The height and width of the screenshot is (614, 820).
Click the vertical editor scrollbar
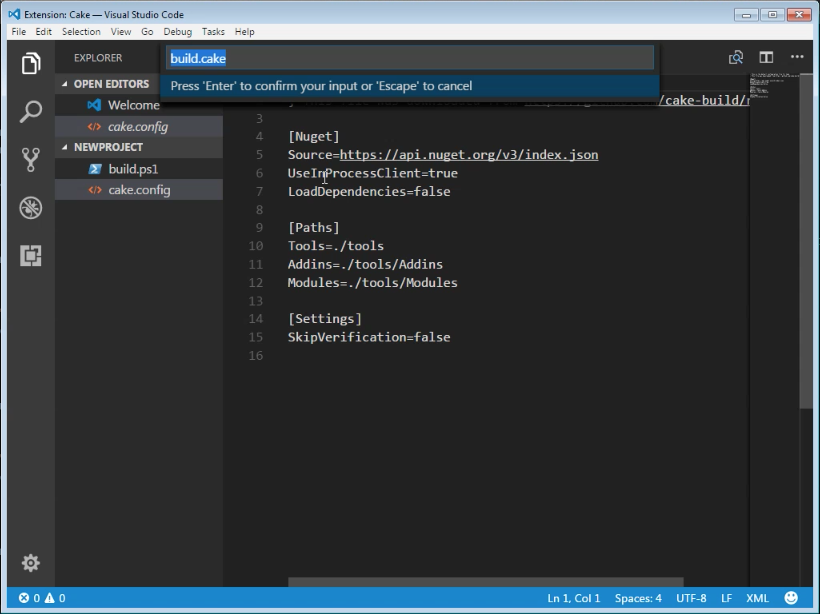pyautogui.click(x=806, y=241)
